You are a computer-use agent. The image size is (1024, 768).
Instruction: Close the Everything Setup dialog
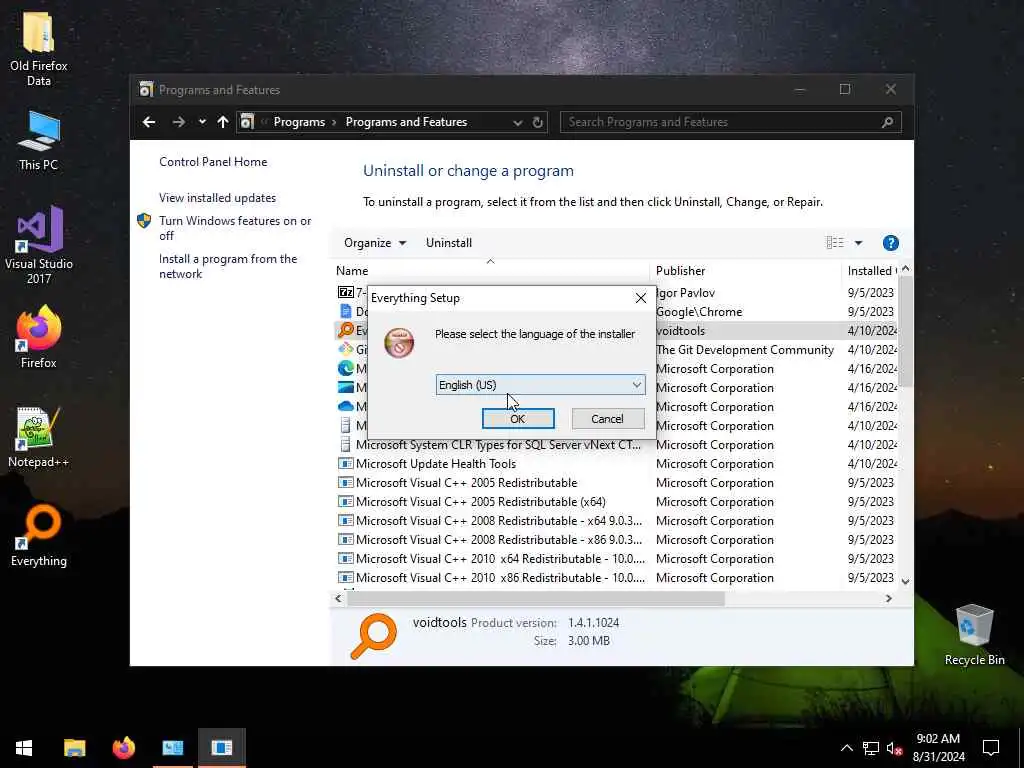pyautogui.click(x=641, y=298)
